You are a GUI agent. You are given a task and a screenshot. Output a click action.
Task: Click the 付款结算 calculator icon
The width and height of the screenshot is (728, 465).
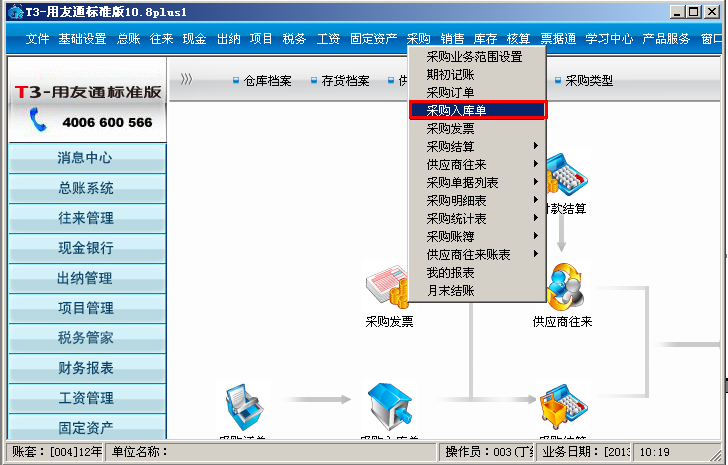567,175
